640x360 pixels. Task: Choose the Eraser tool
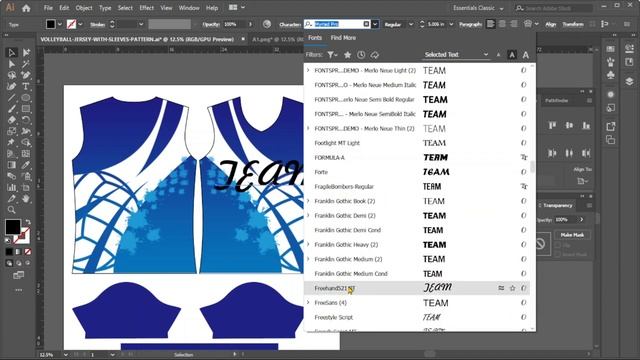[x=11, y=120]
